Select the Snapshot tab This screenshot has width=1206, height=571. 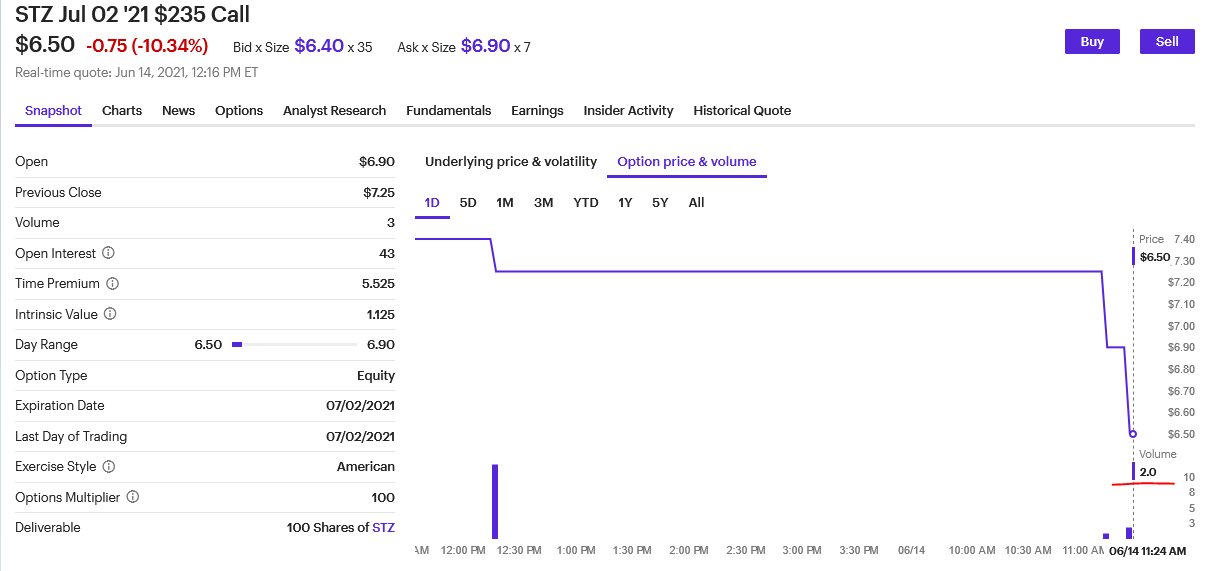[53, 111]
